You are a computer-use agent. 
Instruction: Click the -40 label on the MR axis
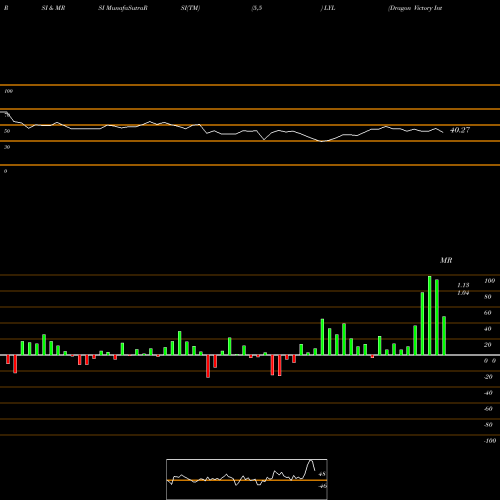(x=488, y=393)
